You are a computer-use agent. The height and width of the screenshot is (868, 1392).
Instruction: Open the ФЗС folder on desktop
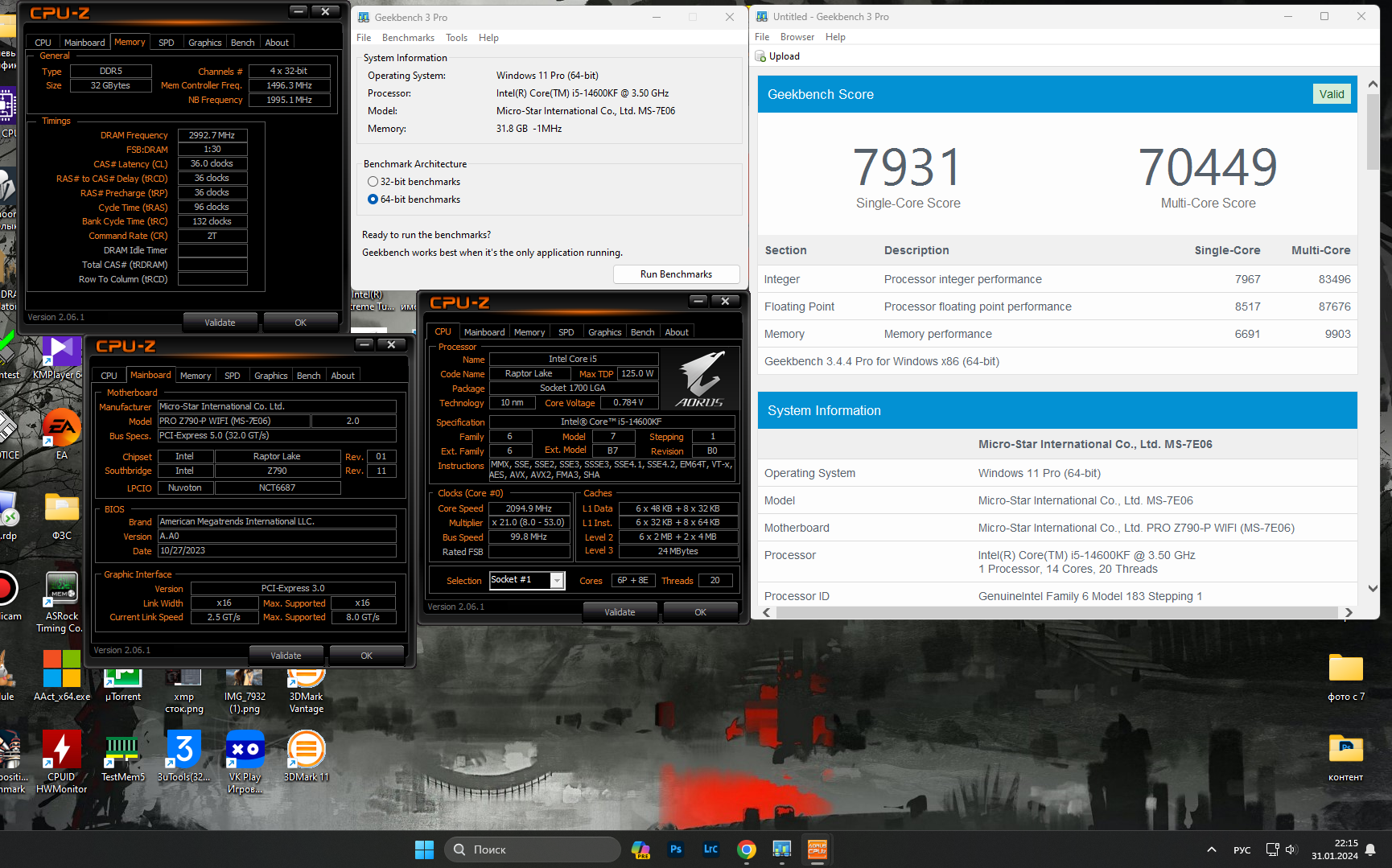62,516
